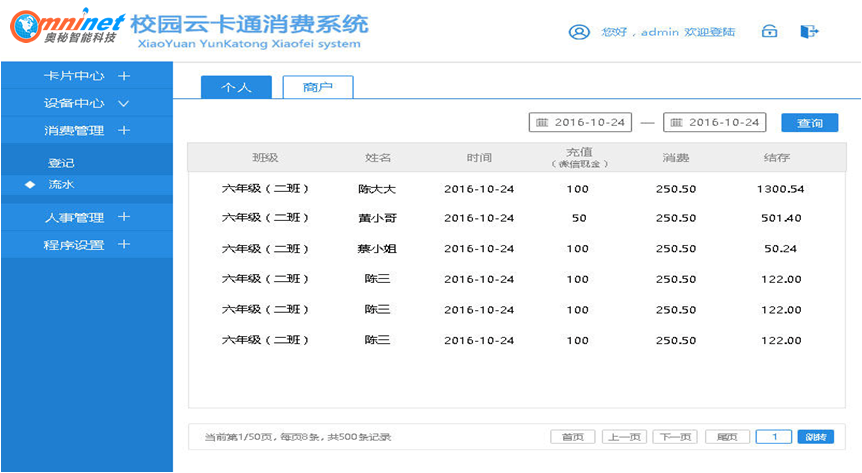Image resolution: width=862 pixels, height=473 pixels.
Task: Switch to the 商户 tab
Action: 318,87
